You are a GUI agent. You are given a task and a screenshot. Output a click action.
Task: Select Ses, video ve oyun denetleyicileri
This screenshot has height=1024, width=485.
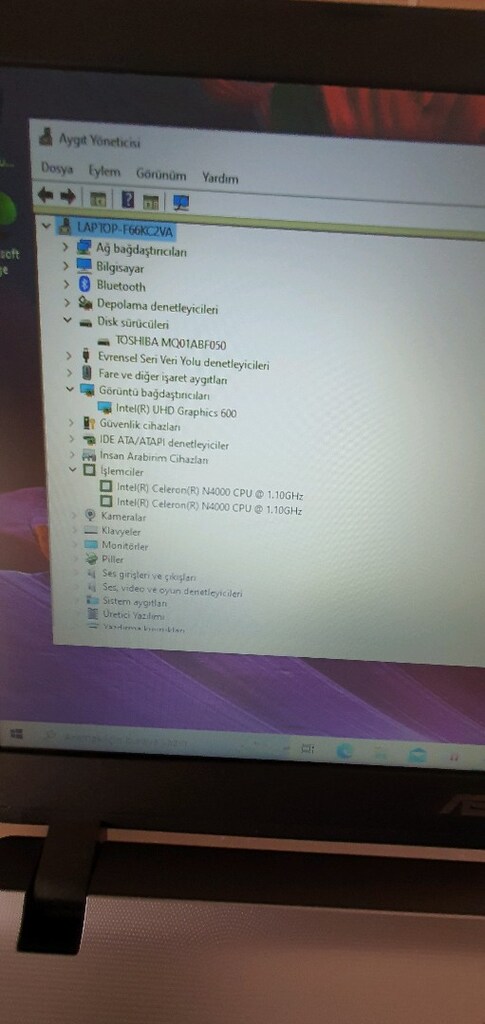click(172, 590)
